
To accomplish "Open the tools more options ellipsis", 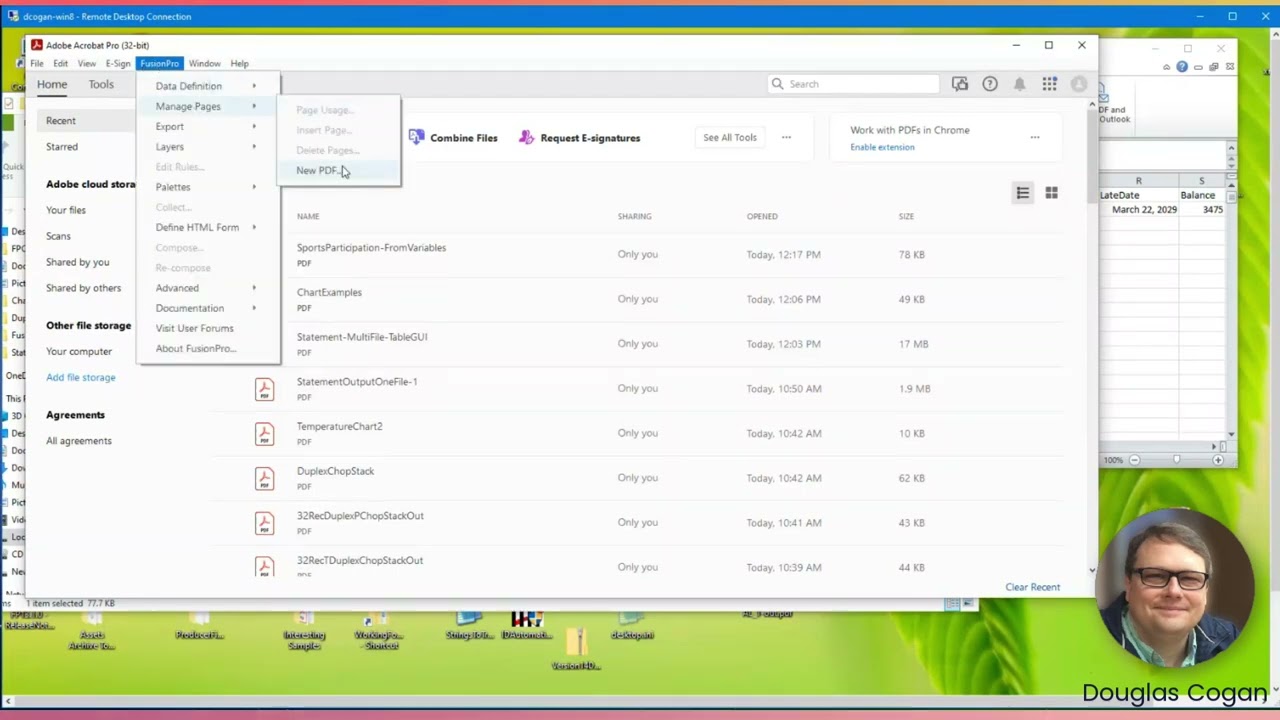I will pos(786,137).
